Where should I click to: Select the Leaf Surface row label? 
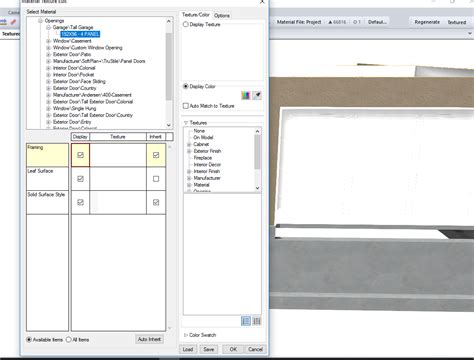[40, 171]
